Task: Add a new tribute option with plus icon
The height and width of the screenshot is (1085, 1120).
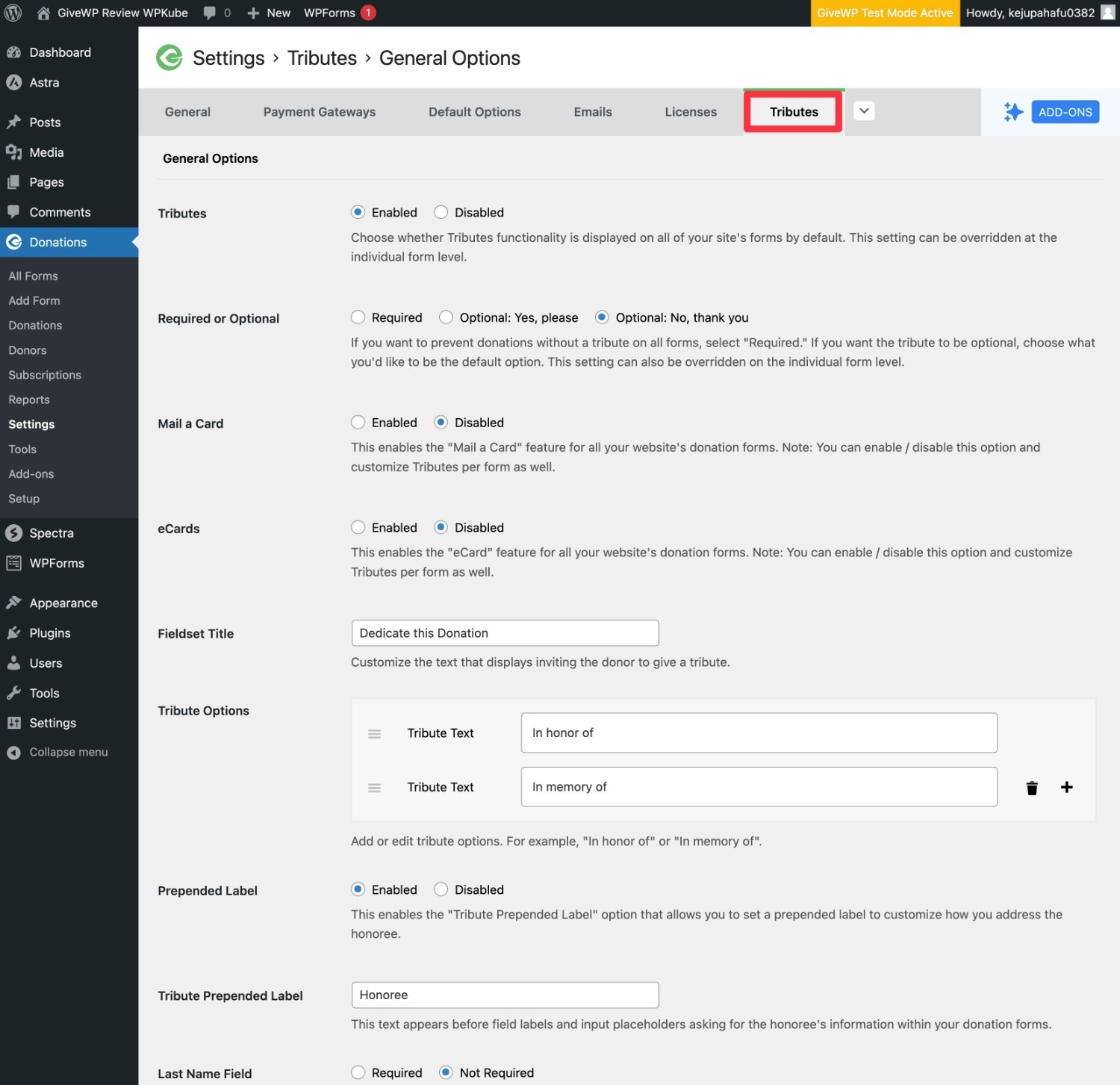Action: point(1067,787)
